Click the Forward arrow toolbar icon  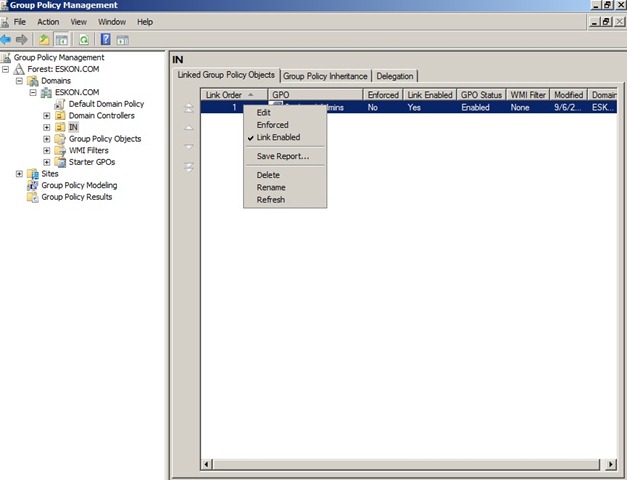pos(22,40)
